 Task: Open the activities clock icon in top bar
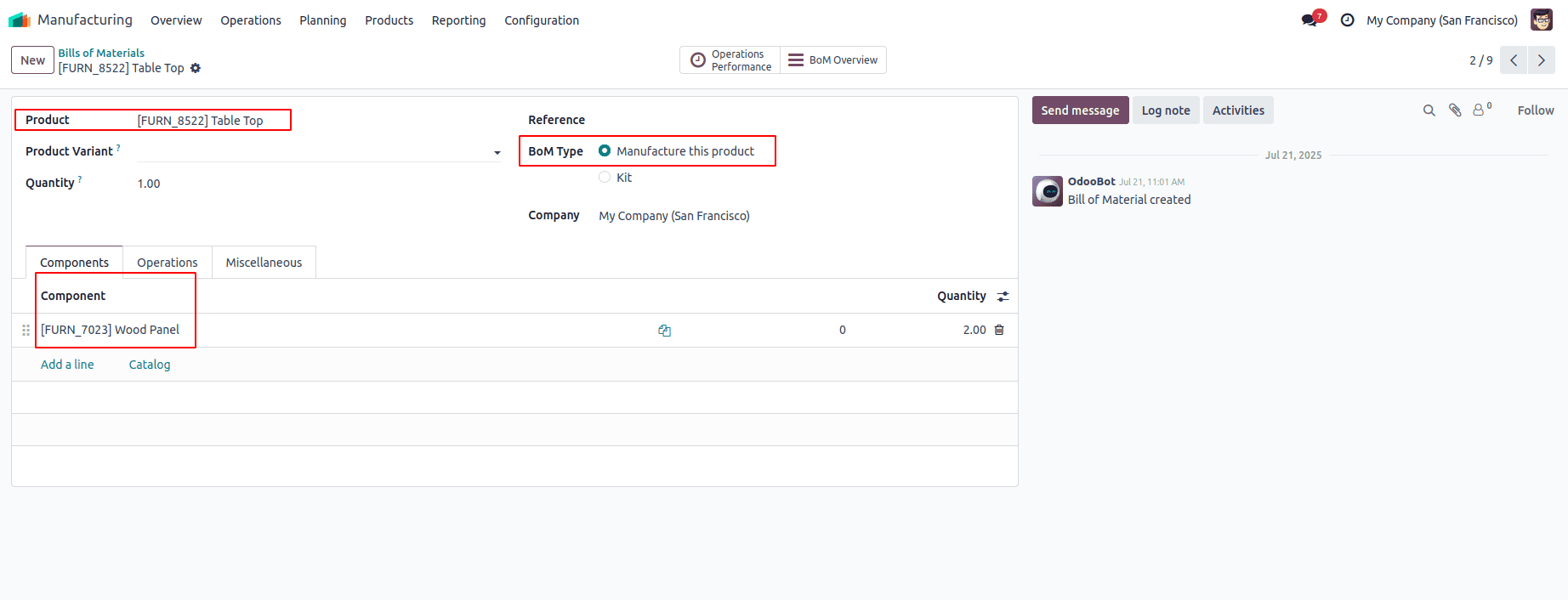tap(1347, 20)
